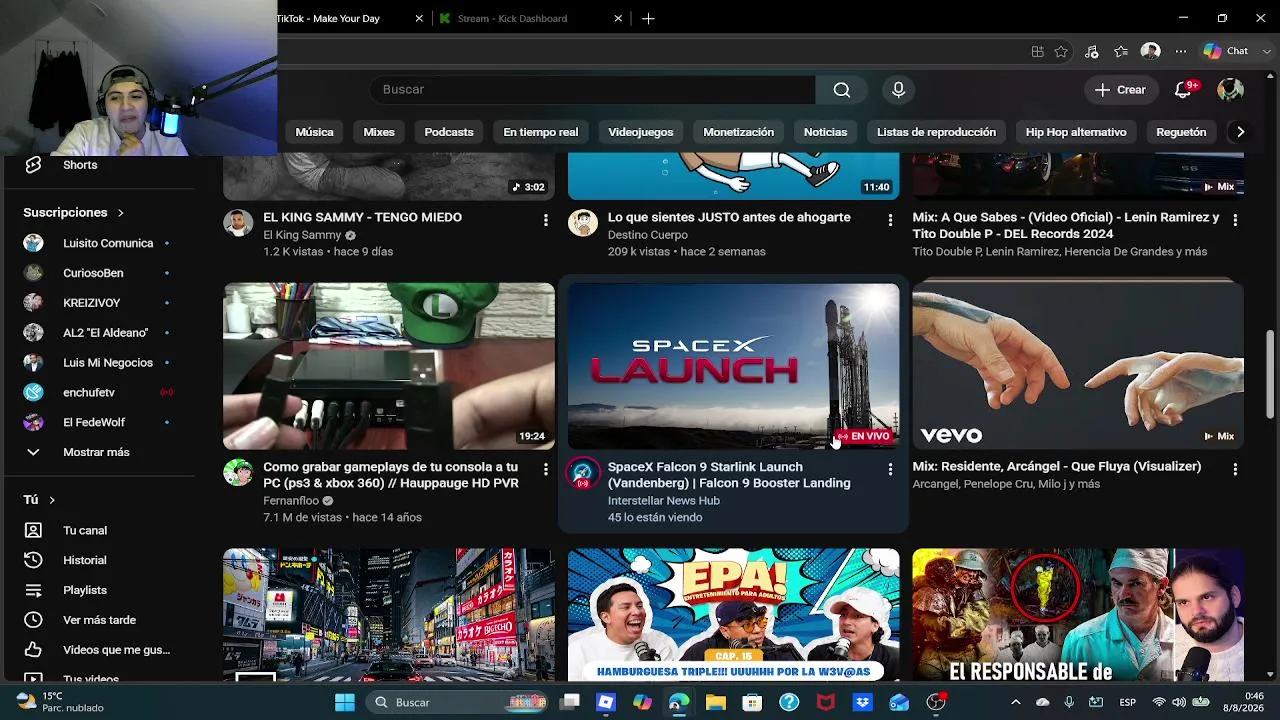This screenshot has width=1280, height=720.
Task: Click the Destino Cuerpo channel avatar
Action: (583, 223)
